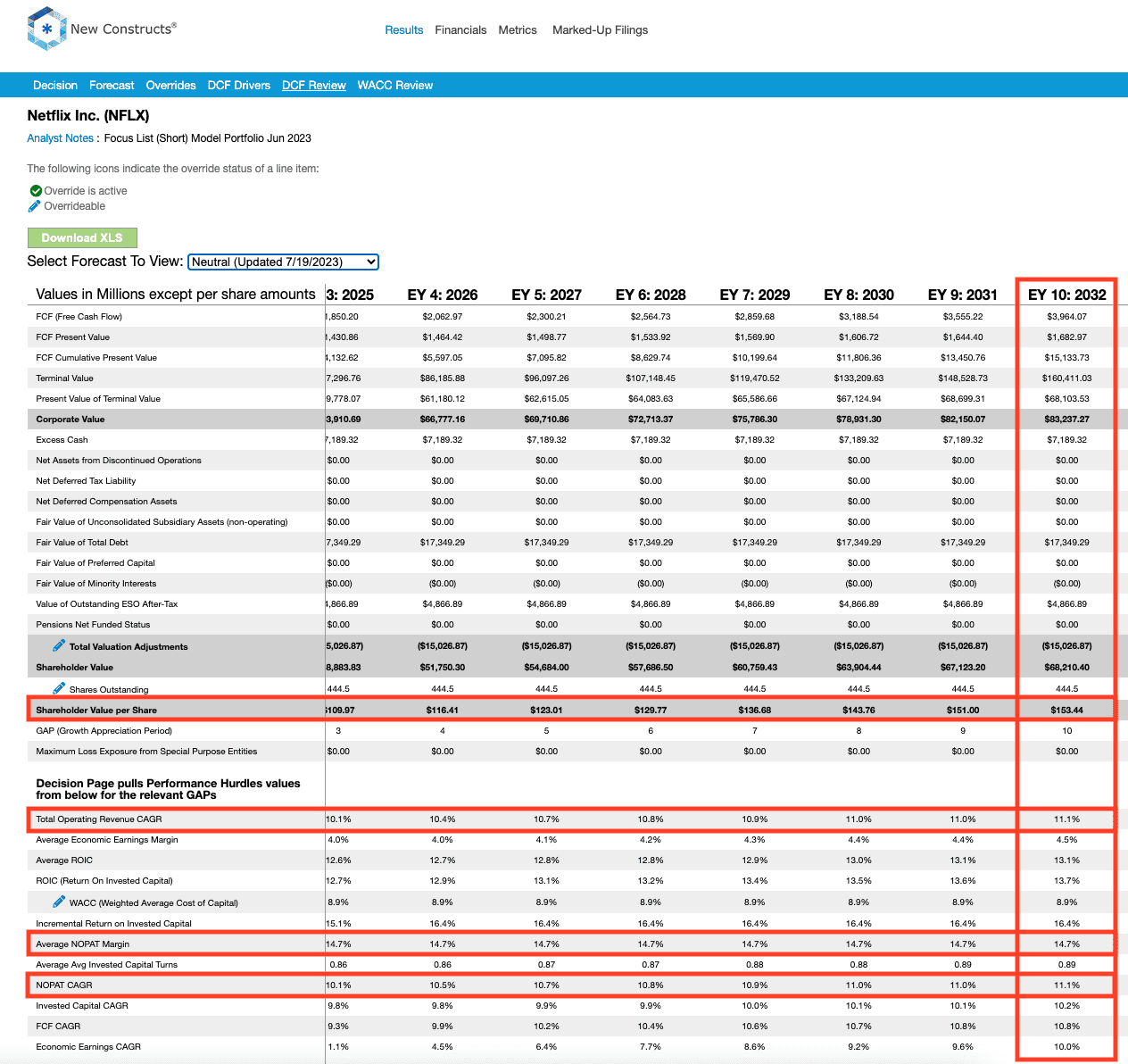Open the WACC Review tab
1128x1064 pixels.
394,86
